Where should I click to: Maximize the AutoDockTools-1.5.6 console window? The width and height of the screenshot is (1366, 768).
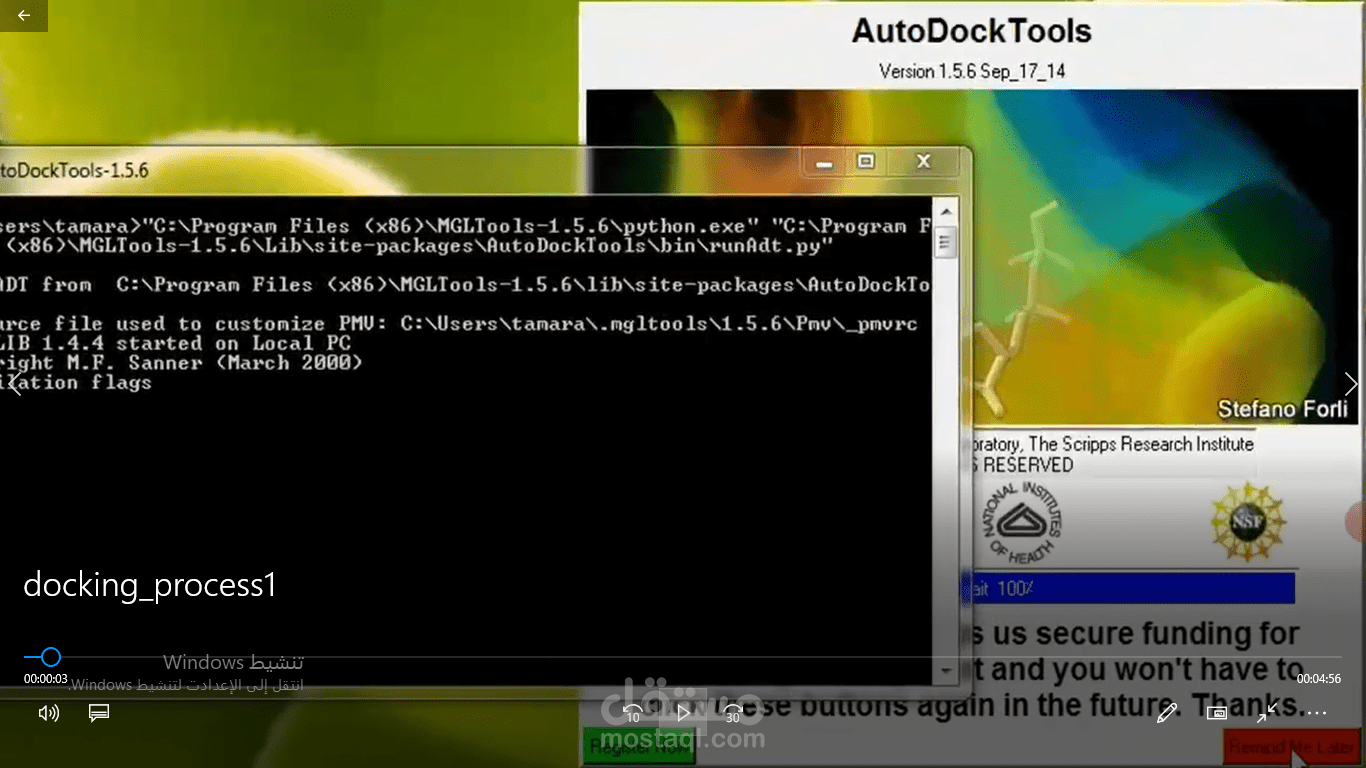[x=866, y=162]
